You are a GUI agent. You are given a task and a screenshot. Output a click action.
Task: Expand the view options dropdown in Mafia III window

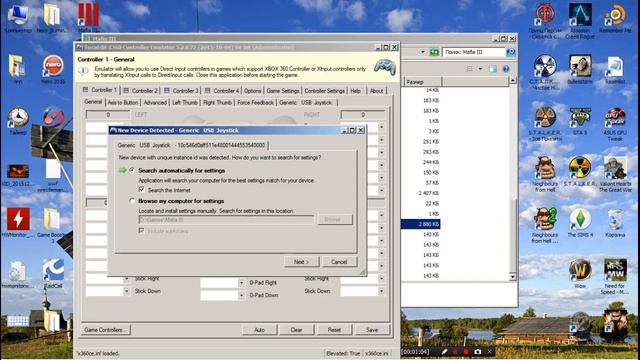click(480, 69)
